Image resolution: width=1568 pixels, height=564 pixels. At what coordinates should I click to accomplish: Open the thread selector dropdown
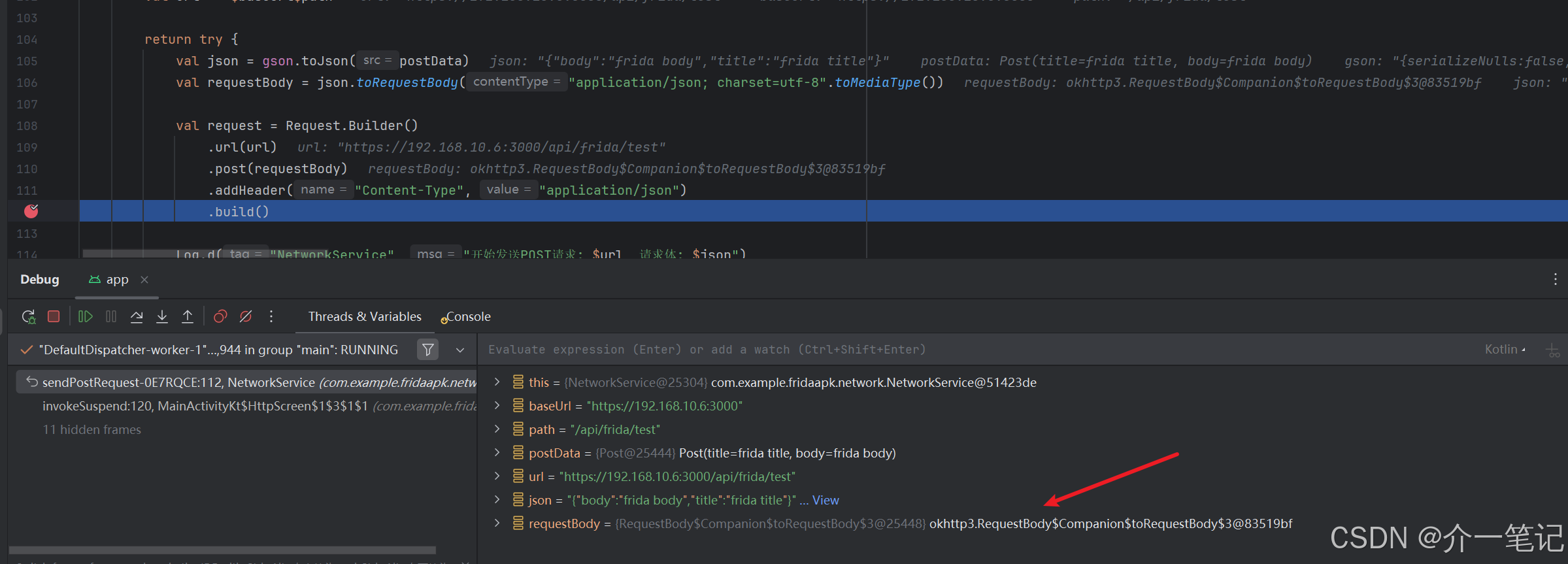[x=460, y=350]
